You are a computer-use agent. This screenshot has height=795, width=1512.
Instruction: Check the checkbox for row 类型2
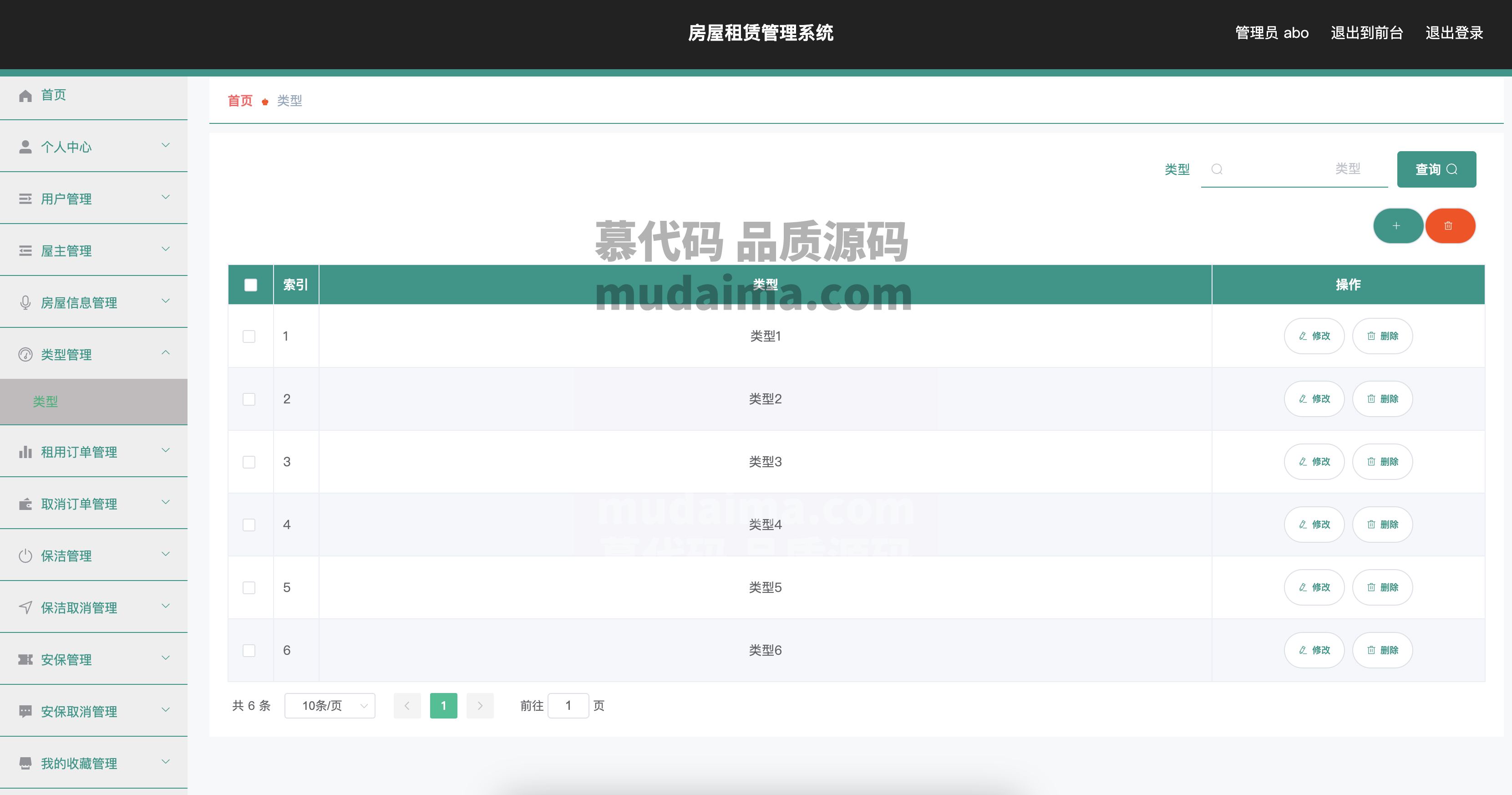[249, 399]
